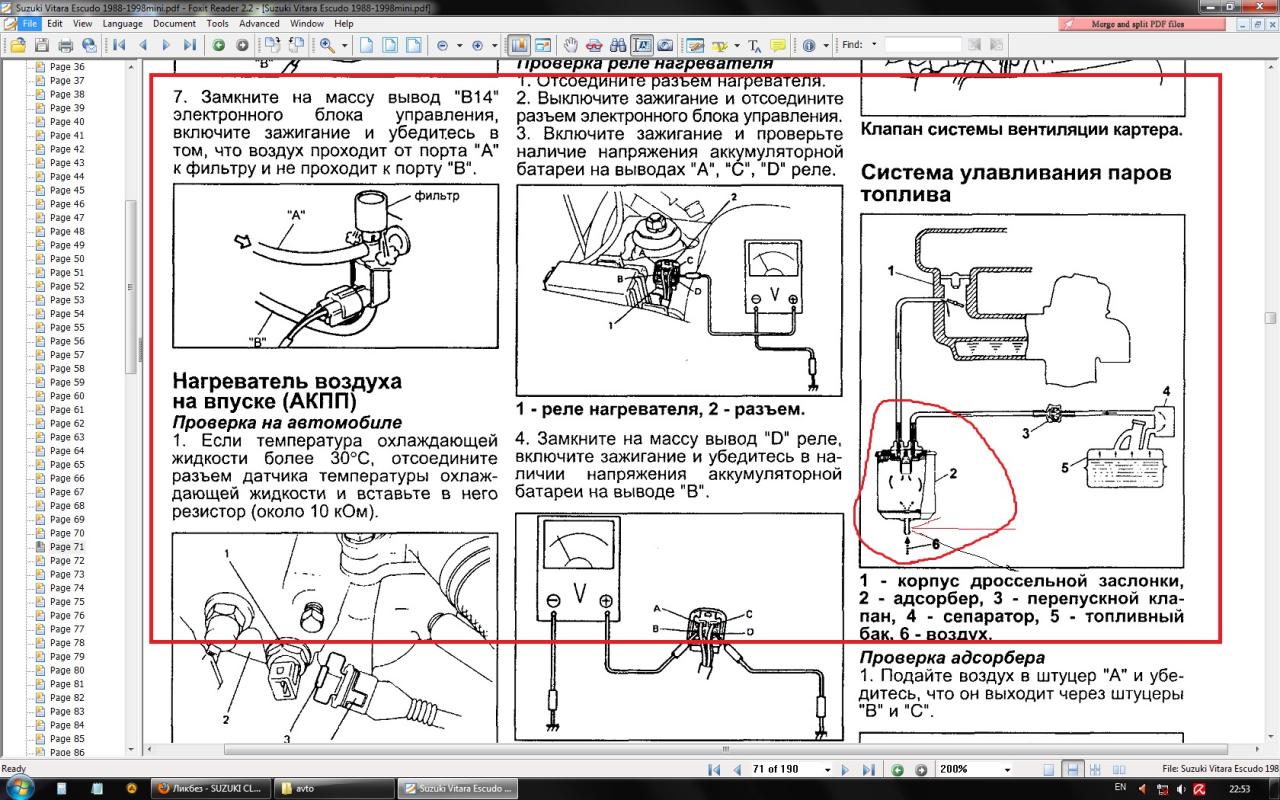1280x800 pixels.
Task: Select the Hand tool
Action: coord(571,45)
